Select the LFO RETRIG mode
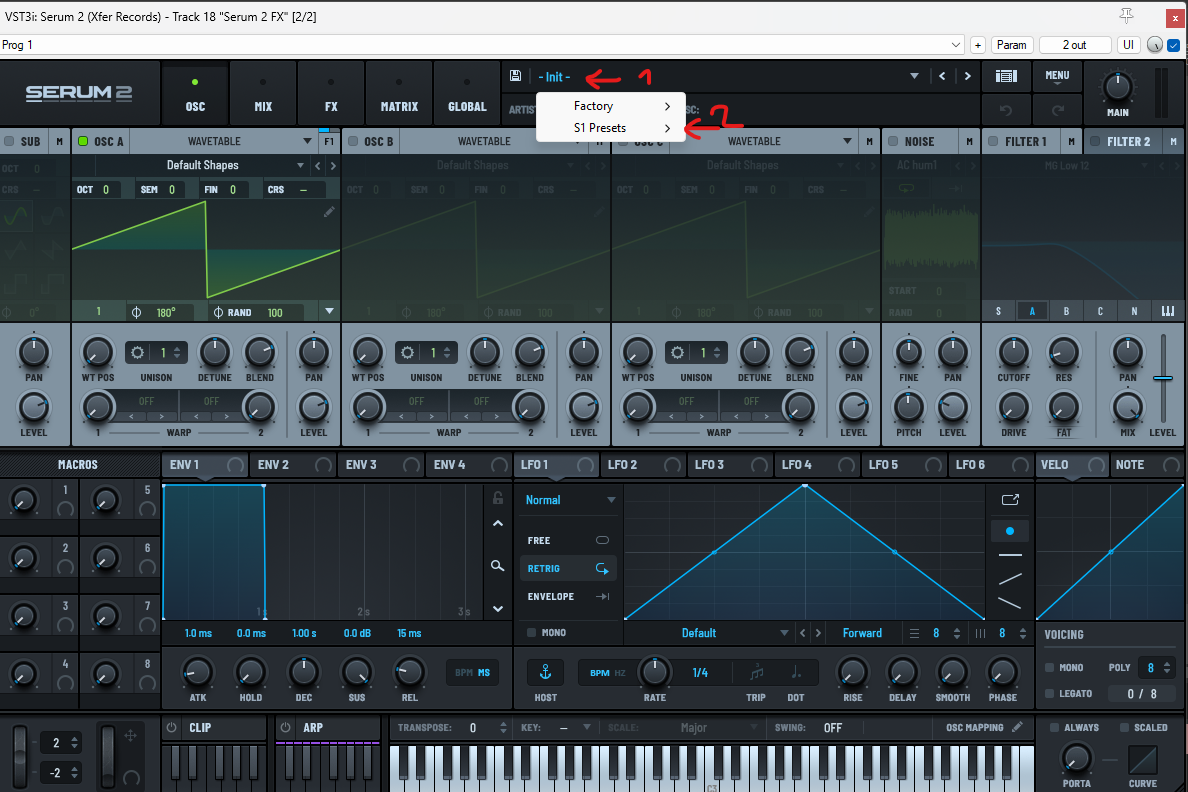This screenshot has width=1188, height=792. click(x=568, y=568)
